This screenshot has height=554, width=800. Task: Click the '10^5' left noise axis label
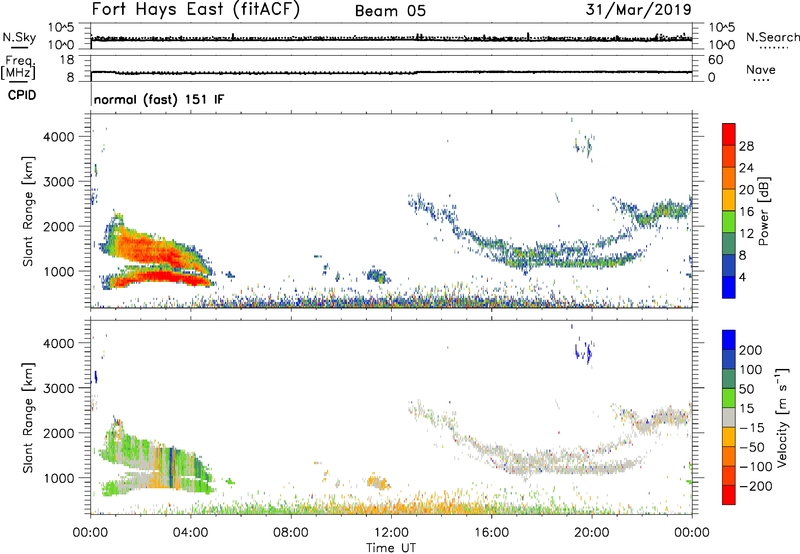pos(61,28)
